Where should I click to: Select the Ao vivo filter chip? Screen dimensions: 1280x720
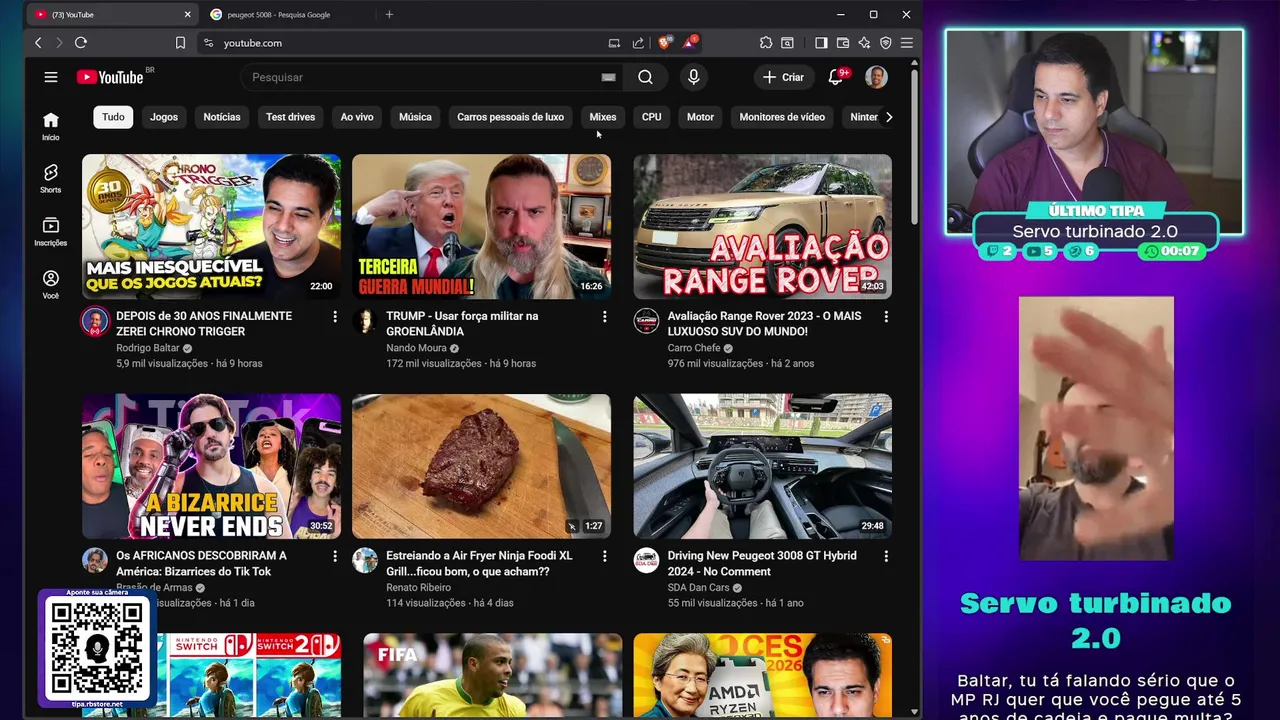357,117
